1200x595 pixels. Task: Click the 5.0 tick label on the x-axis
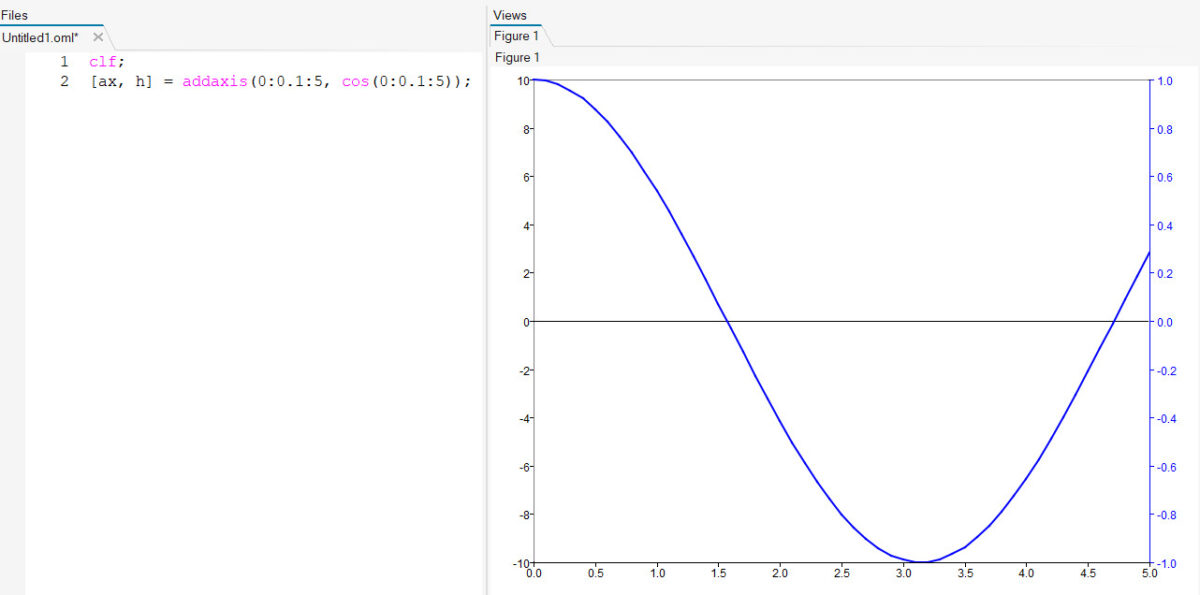1150,574
